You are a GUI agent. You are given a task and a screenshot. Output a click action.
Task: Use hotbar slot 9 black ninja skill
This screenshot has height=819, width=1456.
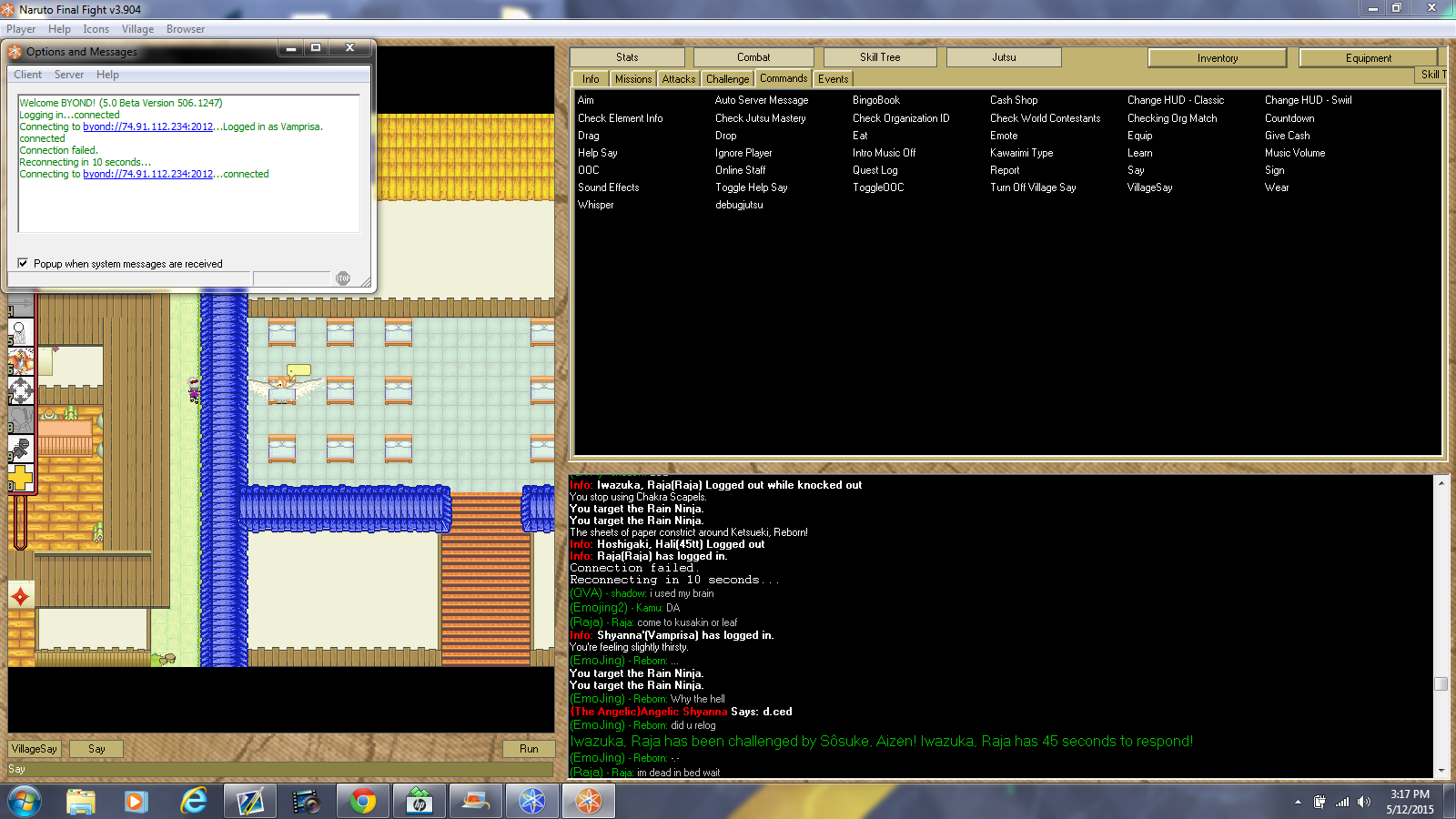pos(21,449)
